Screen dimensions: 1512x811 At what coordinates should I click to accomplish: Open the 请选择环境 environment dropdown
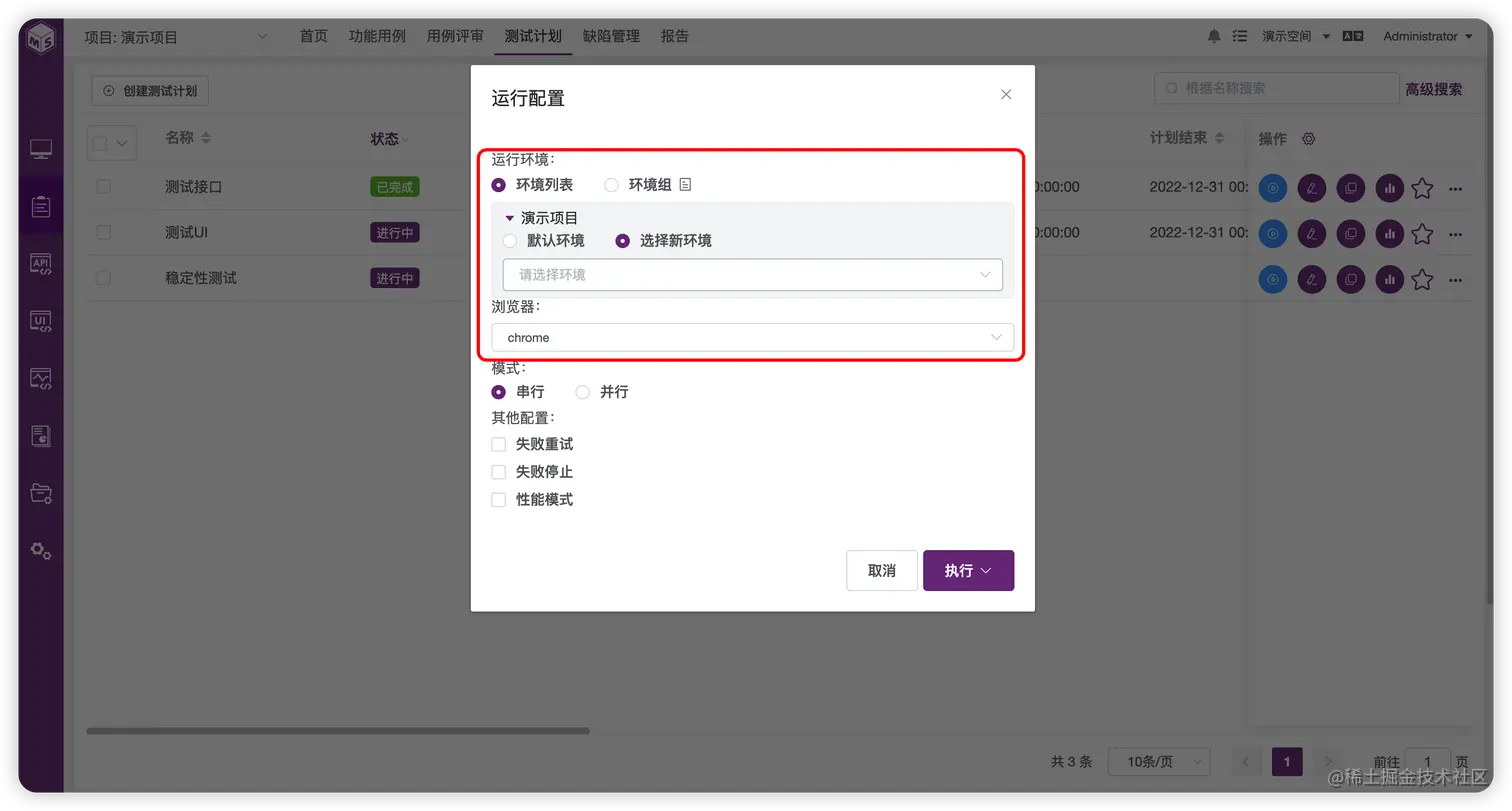[752, 275]
